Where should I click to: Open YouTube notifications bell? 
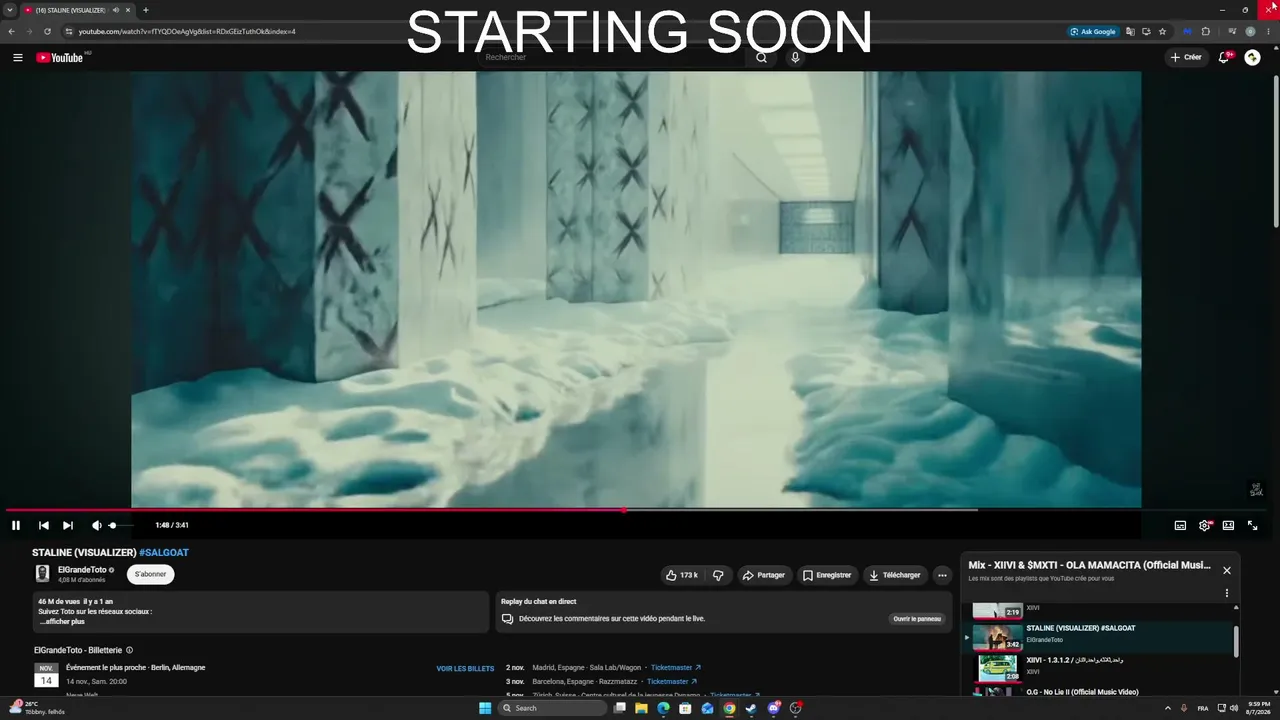1224,58
